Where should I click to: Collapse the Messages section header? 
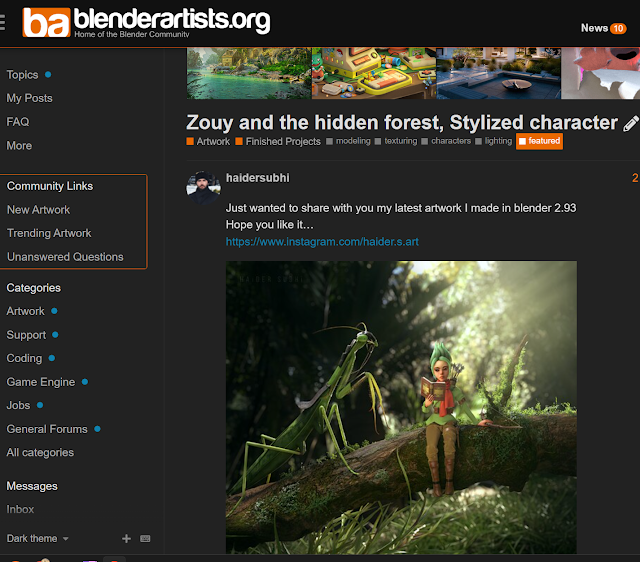coord(32,486)
